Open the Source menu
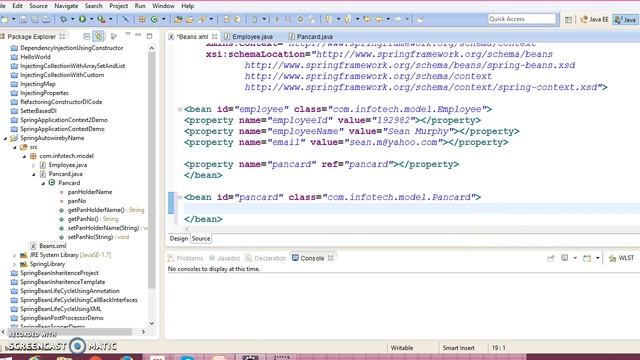This screenshot has height=360, width=640. tap(38, 6)
